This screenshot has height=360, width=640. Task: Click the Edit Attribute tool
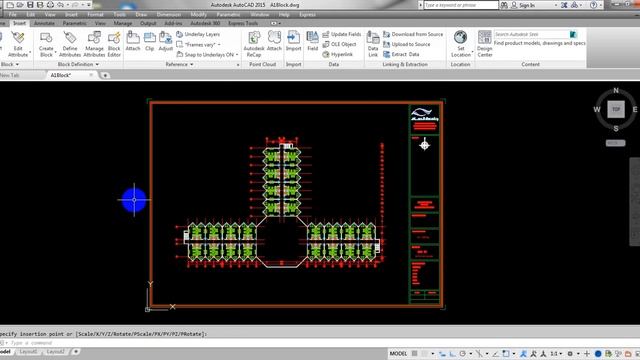[18, 44]
